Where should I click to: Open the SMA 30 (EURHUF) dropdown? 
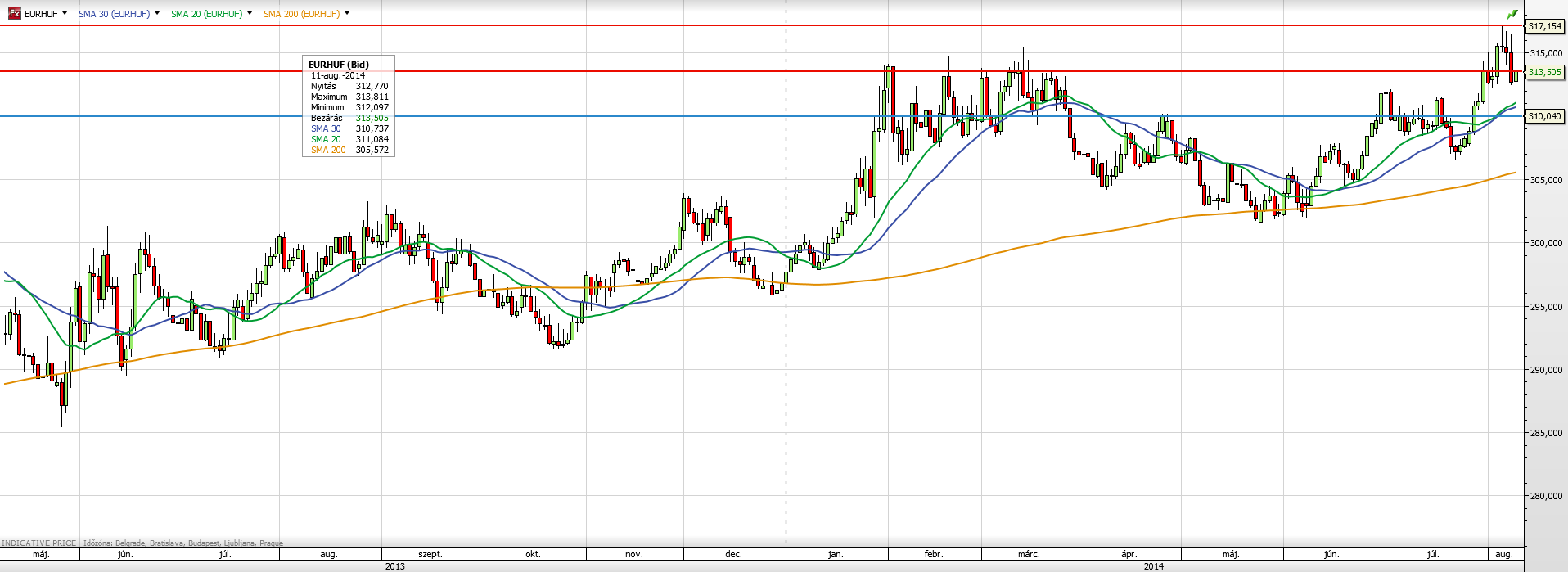(x=157, y=14)
